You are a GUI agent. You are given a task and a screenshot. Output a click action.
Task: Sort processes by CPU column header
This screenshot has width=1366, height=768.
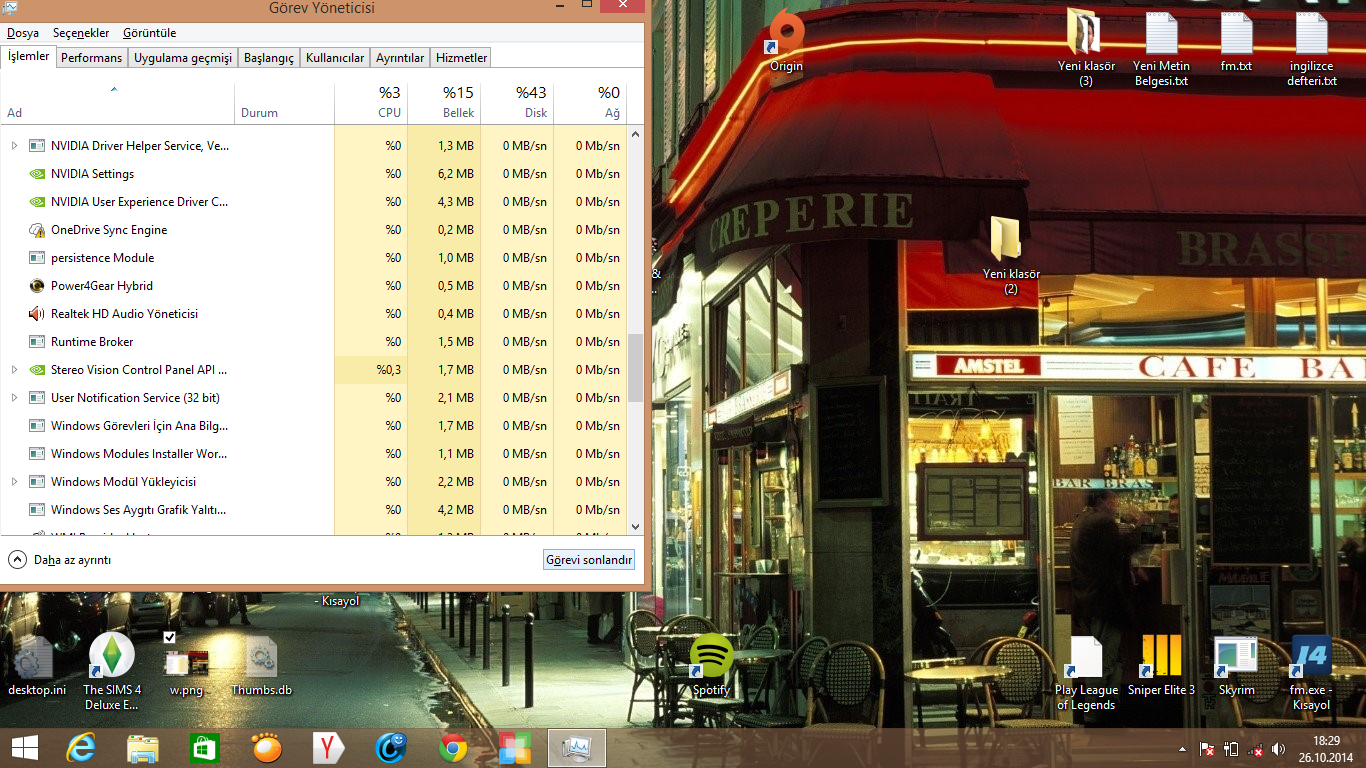tap(370, 103)
